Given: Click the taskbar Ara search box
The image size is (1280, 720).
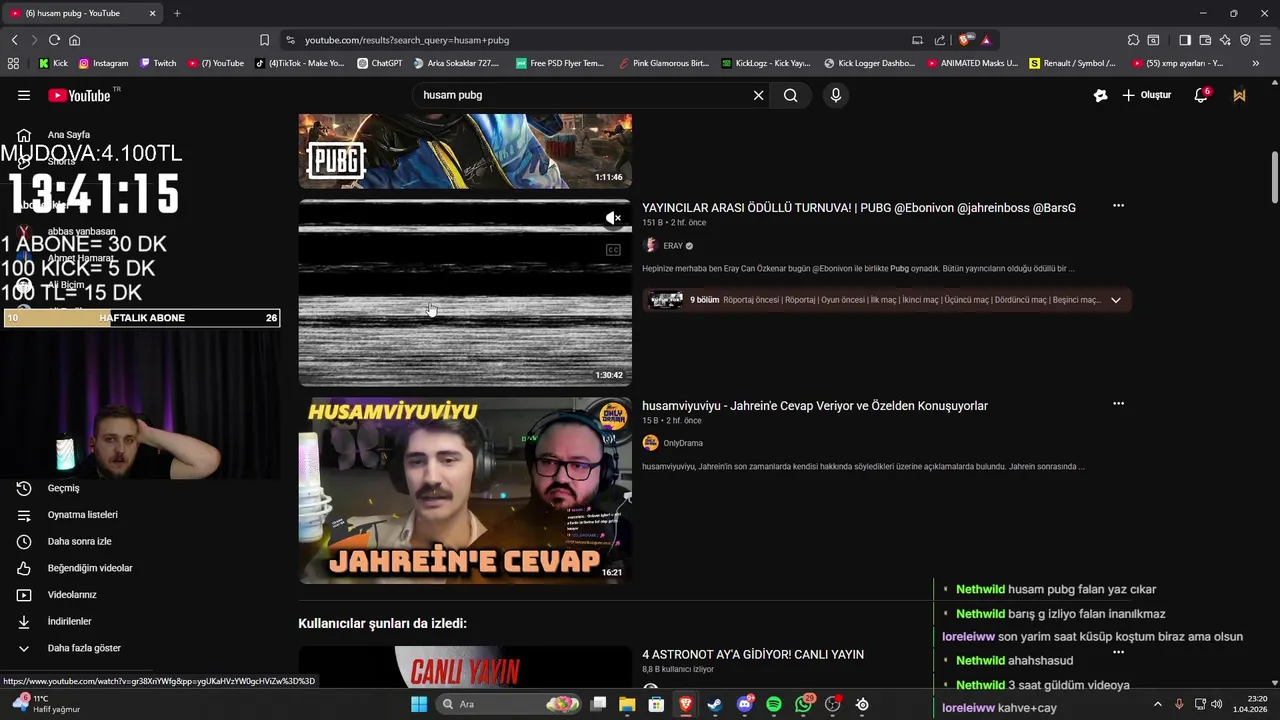Looking at the screenshot, I should pos(510,704).
